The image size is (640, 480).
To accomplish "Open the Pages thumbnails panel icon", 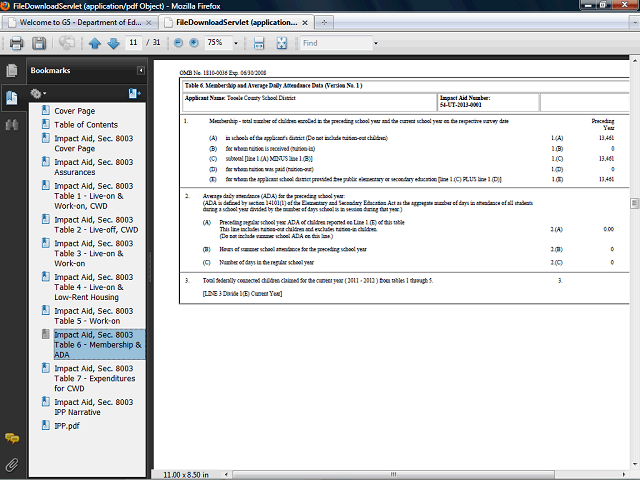I will 12,71.
